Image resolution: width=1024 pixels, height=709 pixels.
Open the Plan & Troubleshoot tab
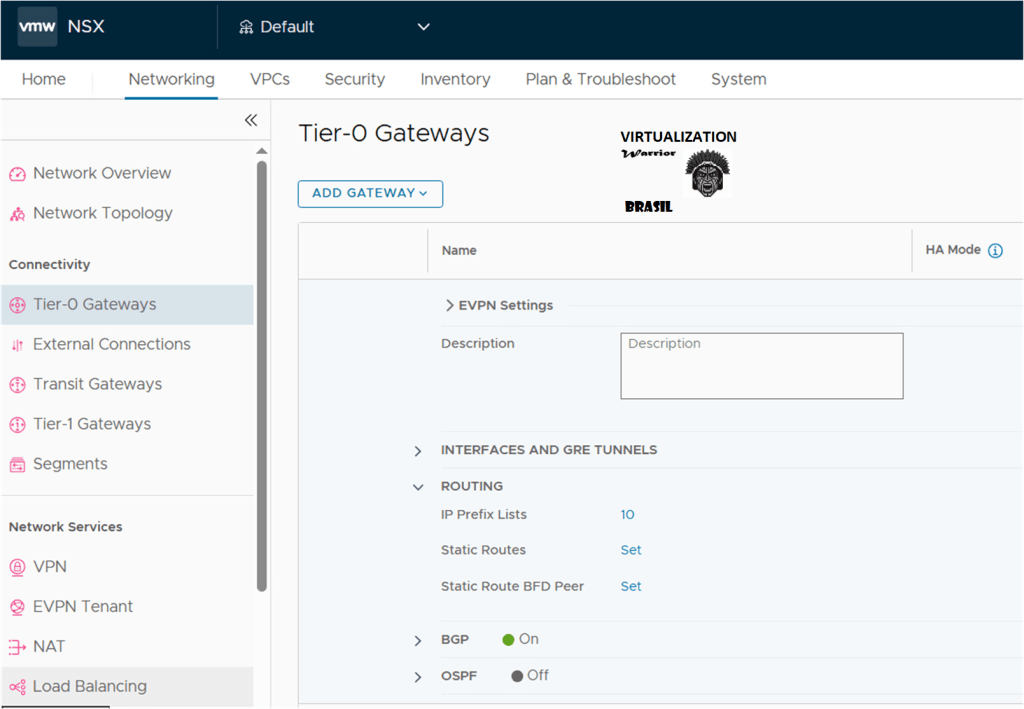click(x=600, y=79)
